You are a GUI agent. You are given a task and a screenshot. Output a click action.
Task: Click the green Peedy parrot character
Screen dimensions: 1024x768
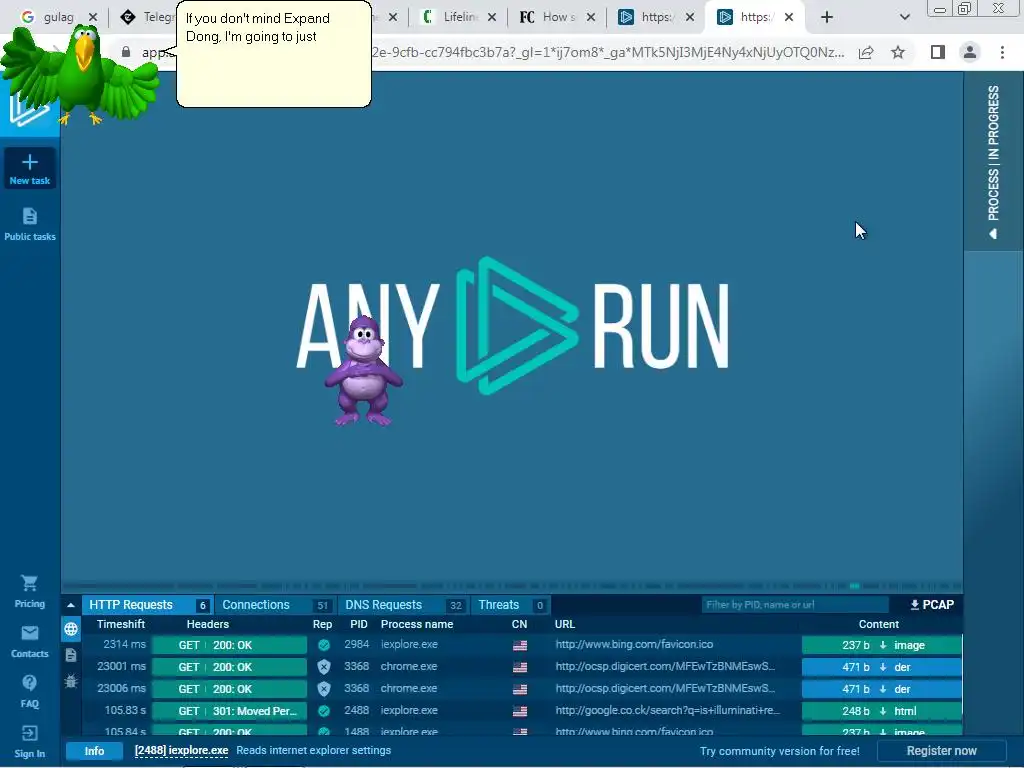pos(78,75)
